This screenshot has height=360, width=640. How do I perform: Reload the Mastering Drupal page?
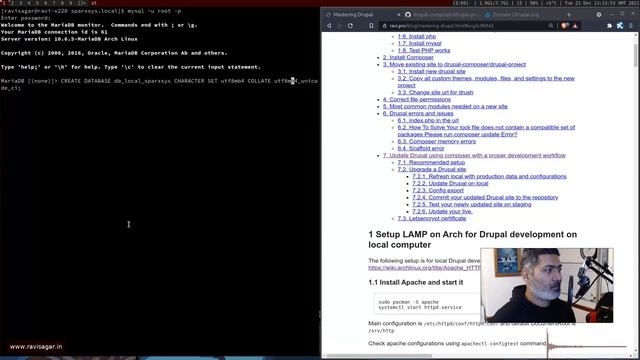click(x=350, y=26)
